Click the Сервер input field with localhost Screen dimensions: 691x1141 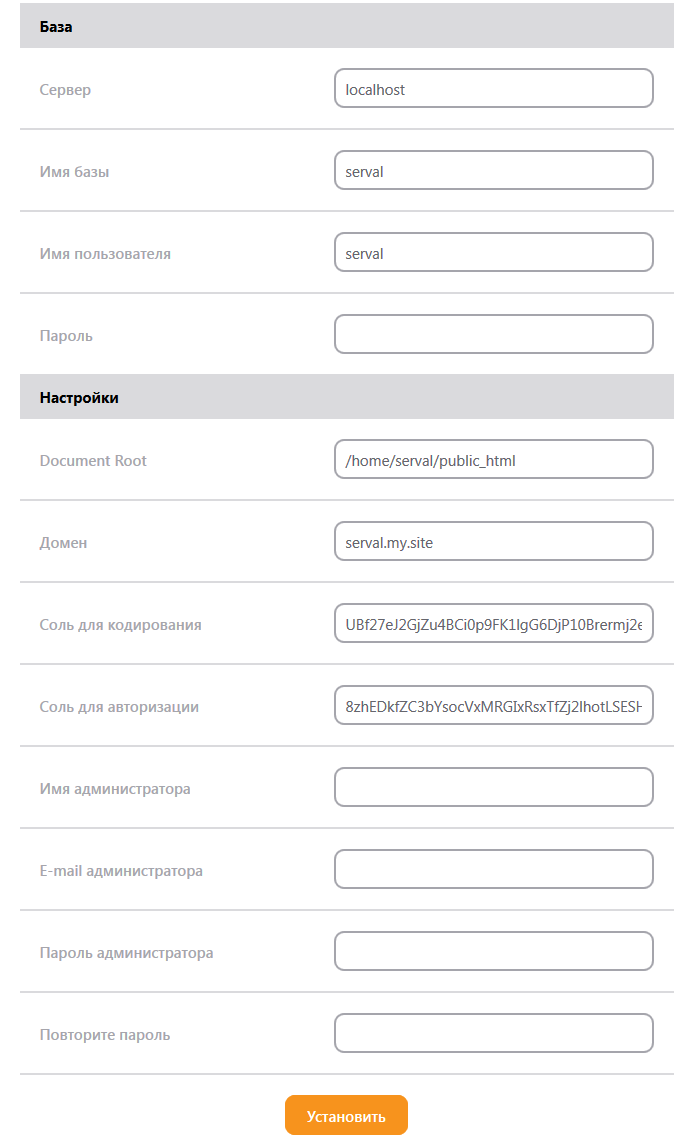pyautogui.click(x=494, y=88)
